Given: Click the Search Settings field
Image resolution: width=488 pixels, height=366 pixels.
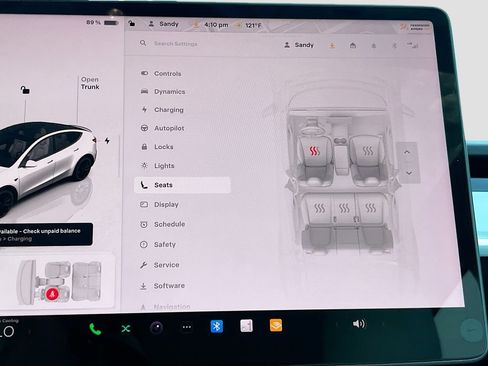Looking at the screenshot, I should 175,44.
